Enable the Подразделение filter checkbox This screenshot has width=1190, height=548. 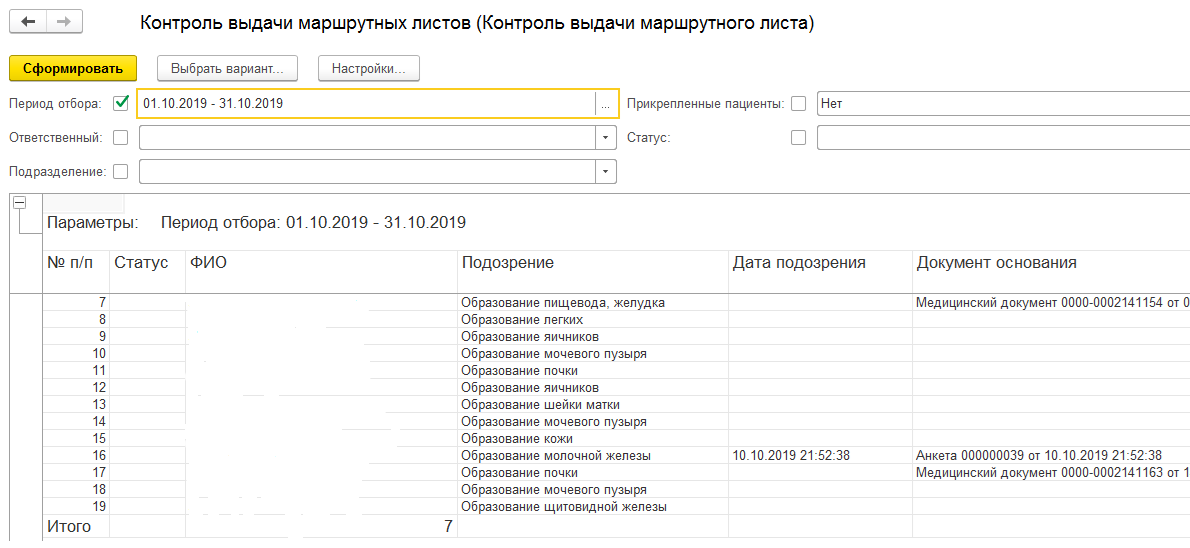click(121, 171)
